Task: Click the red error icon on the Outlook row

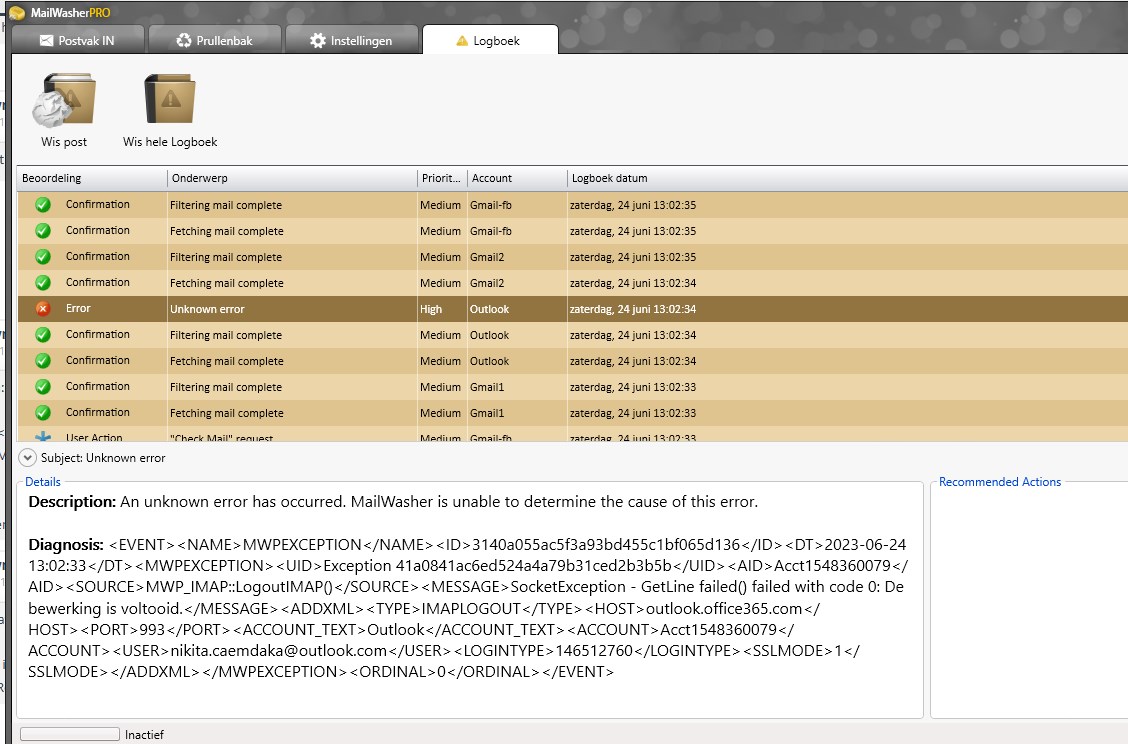Action: pos(43,309)
